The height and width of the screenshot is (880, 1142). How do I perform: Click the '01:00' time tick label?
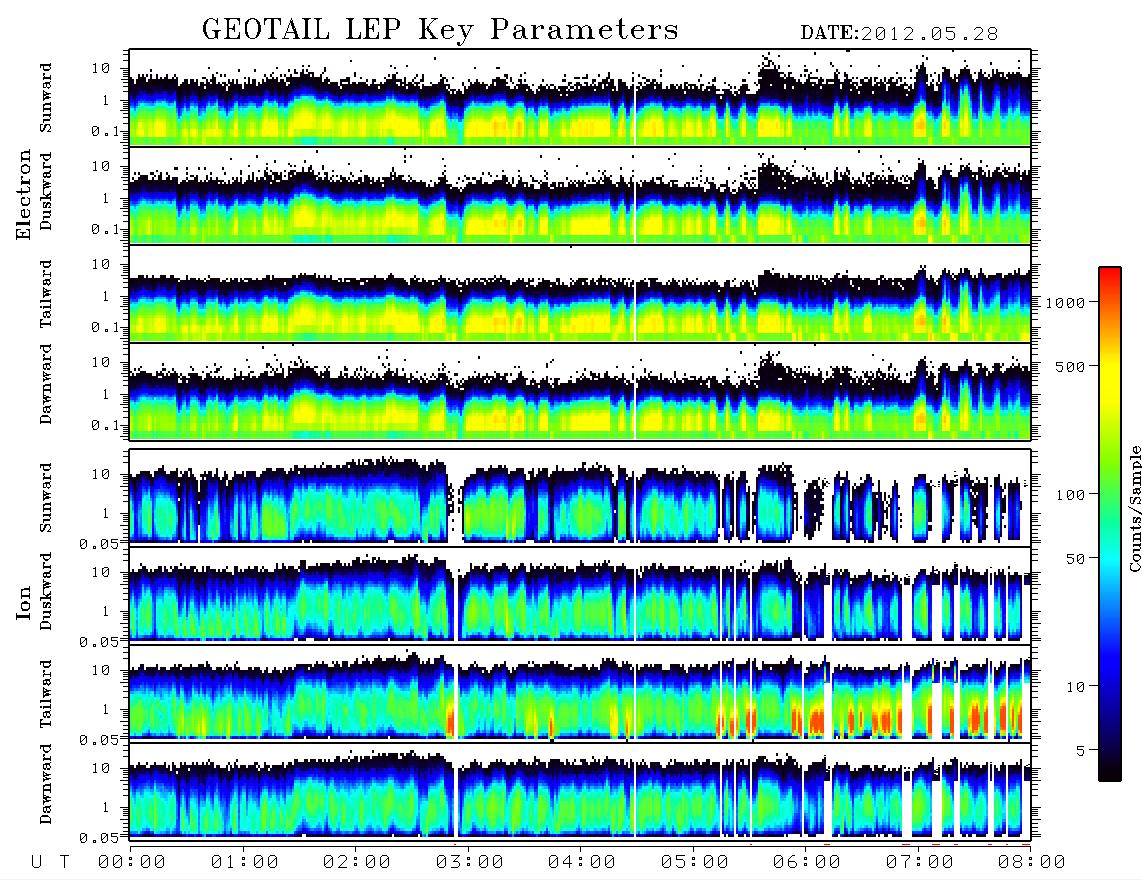pos(245,862)
